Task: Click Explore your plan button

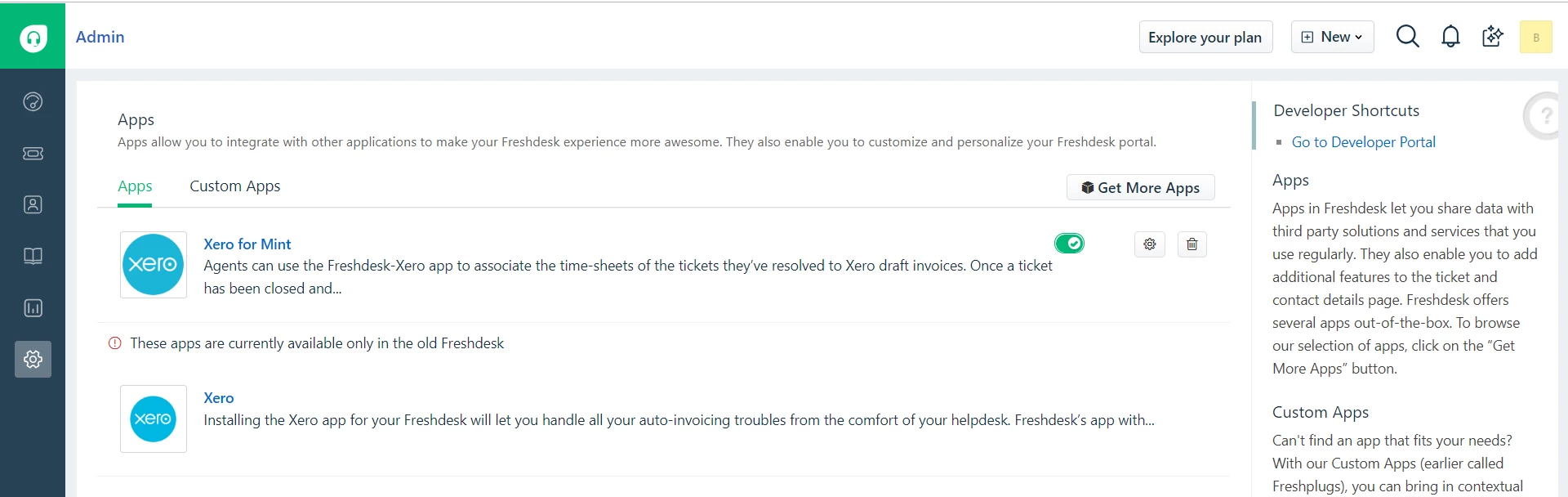Action: (1205, 37)
